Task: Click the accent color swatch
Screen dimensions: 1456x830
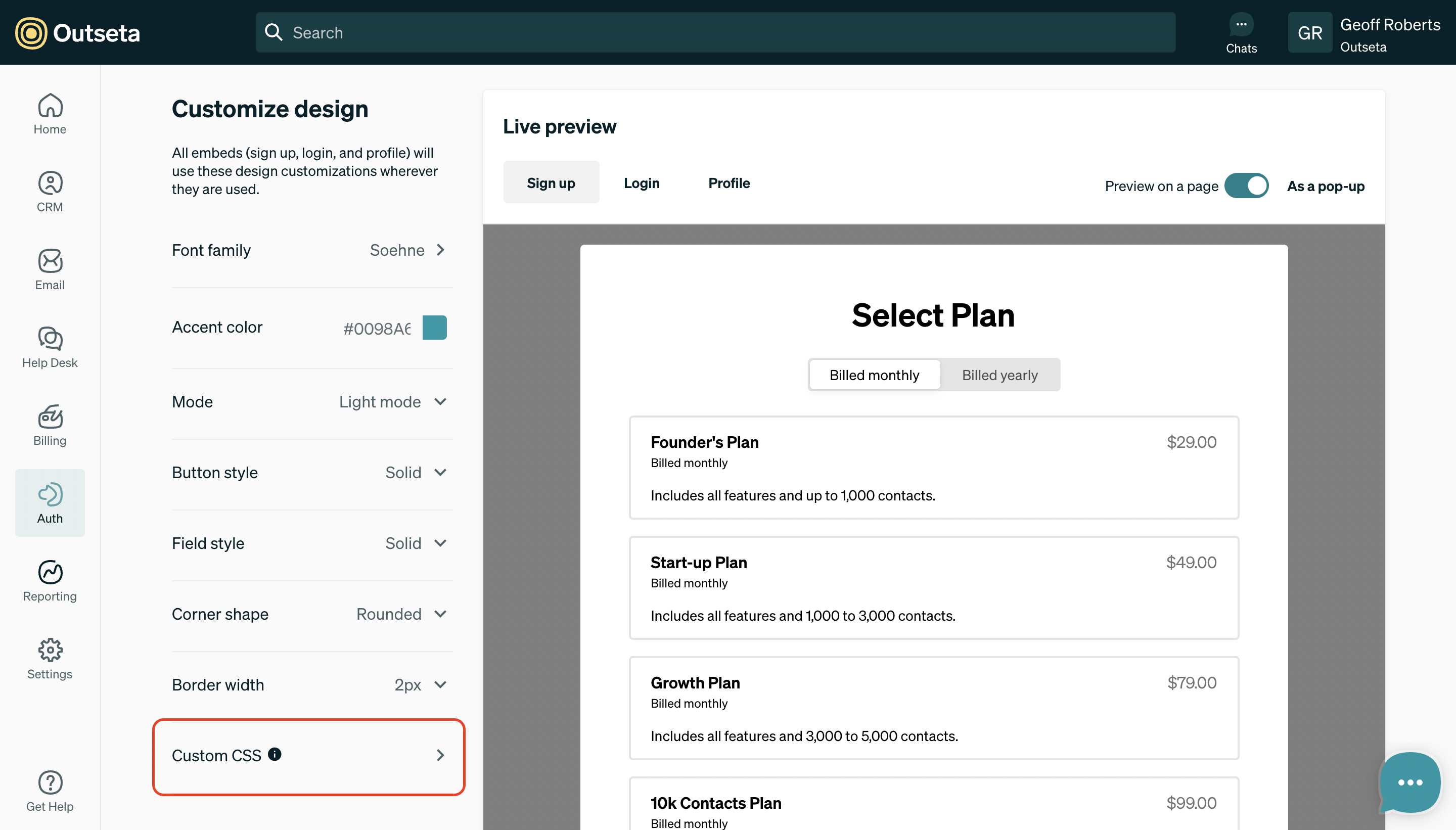Action: click(x=434, y=327)
